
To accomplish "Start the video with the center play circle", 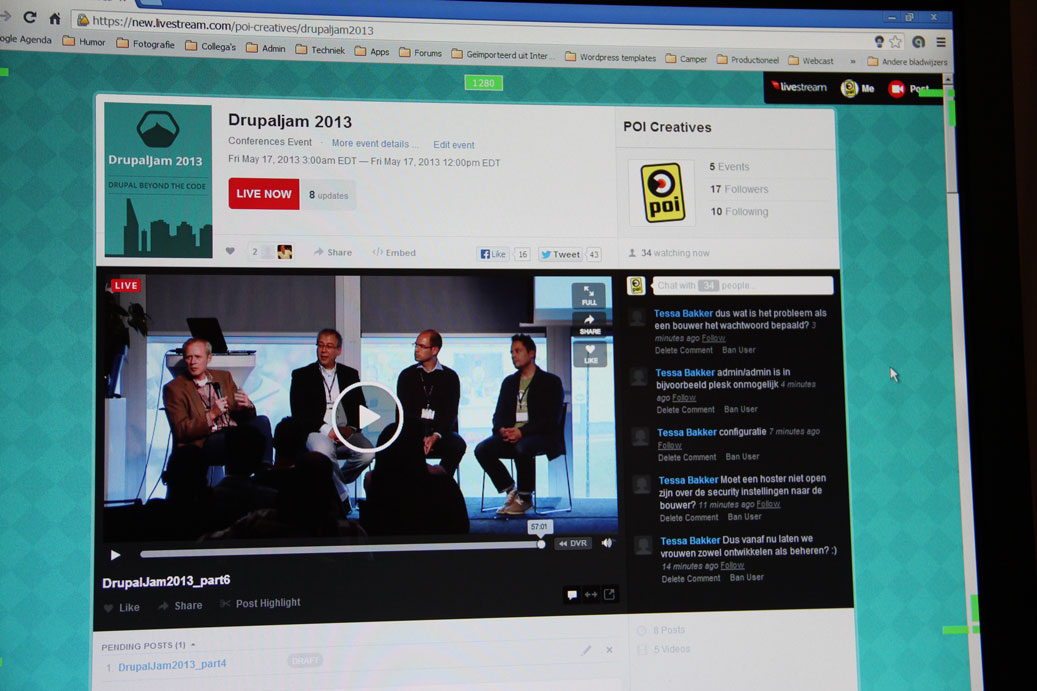I will pos(368,417).
